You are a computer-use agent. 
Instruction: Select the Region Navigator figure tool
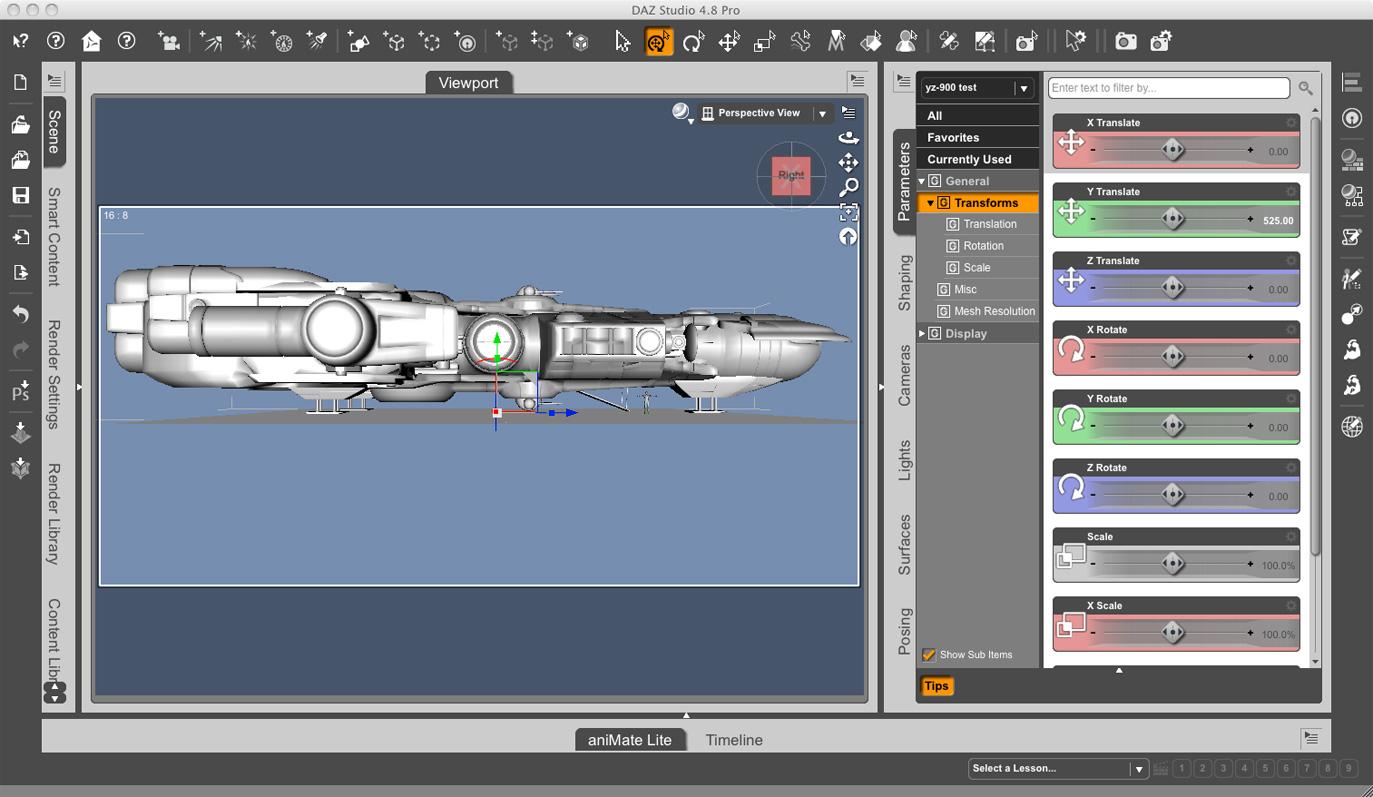907,41
